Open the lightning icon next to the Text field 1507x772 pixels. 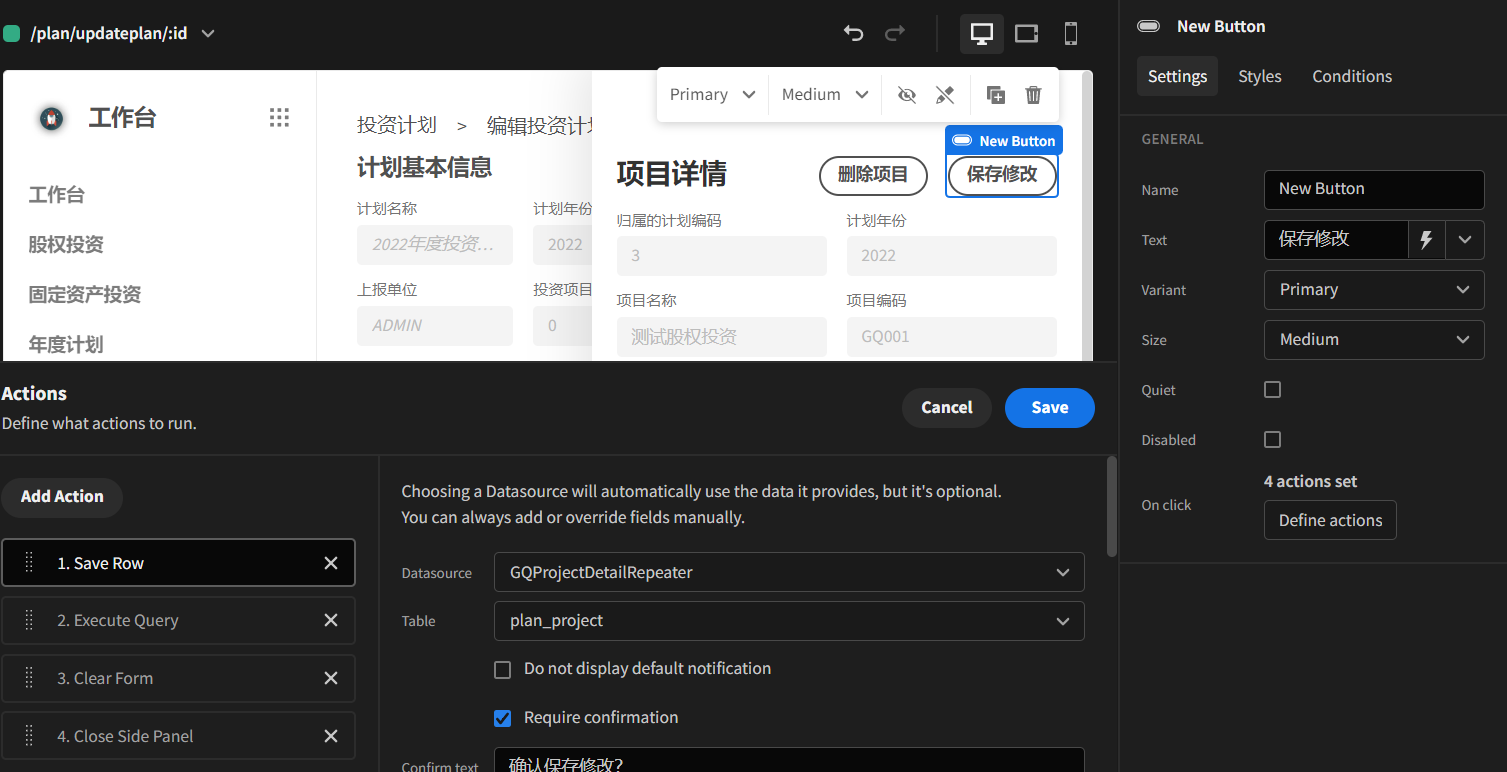tap(1426, 239)
